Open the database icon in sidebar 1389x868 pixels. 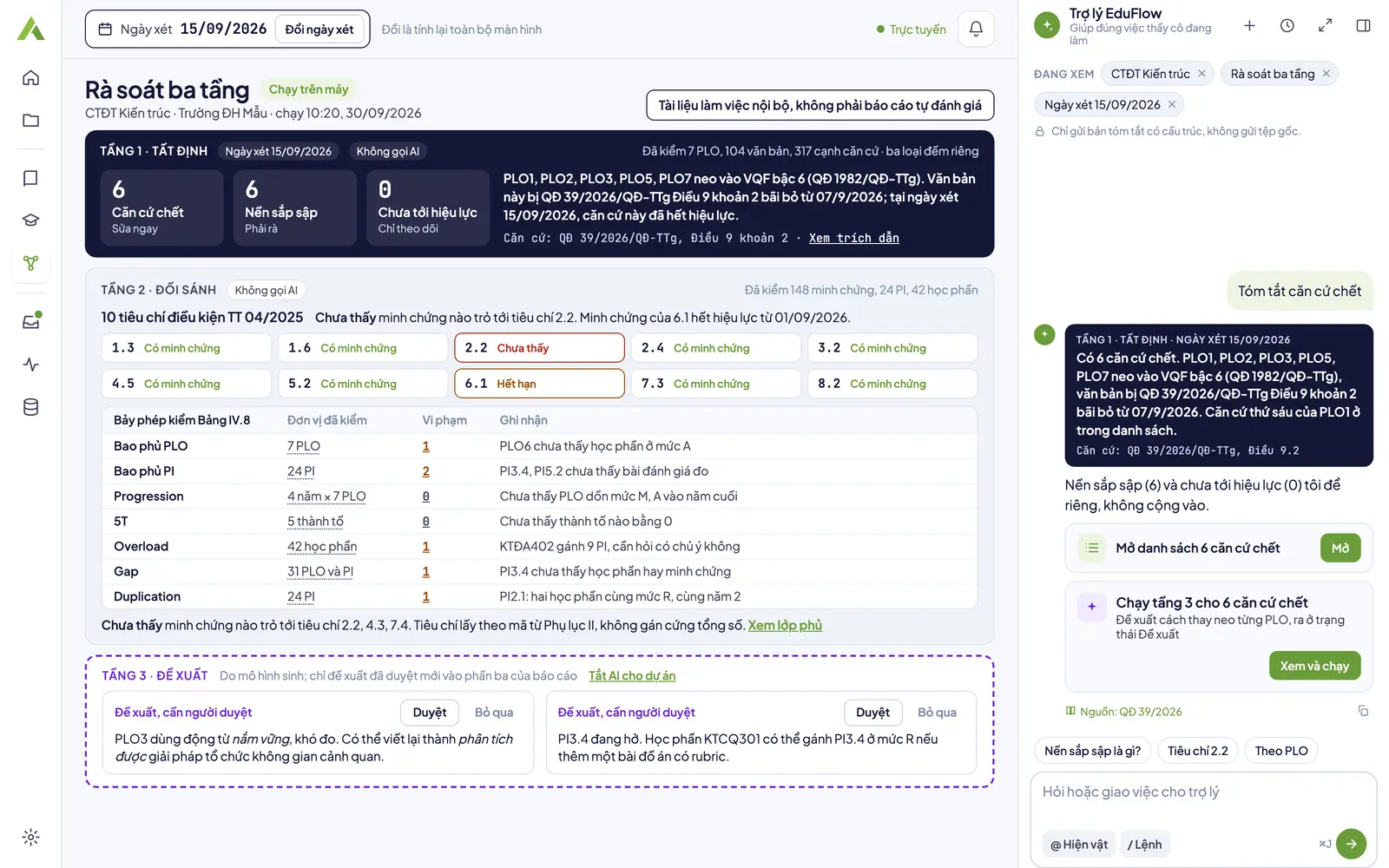(30, 407)
